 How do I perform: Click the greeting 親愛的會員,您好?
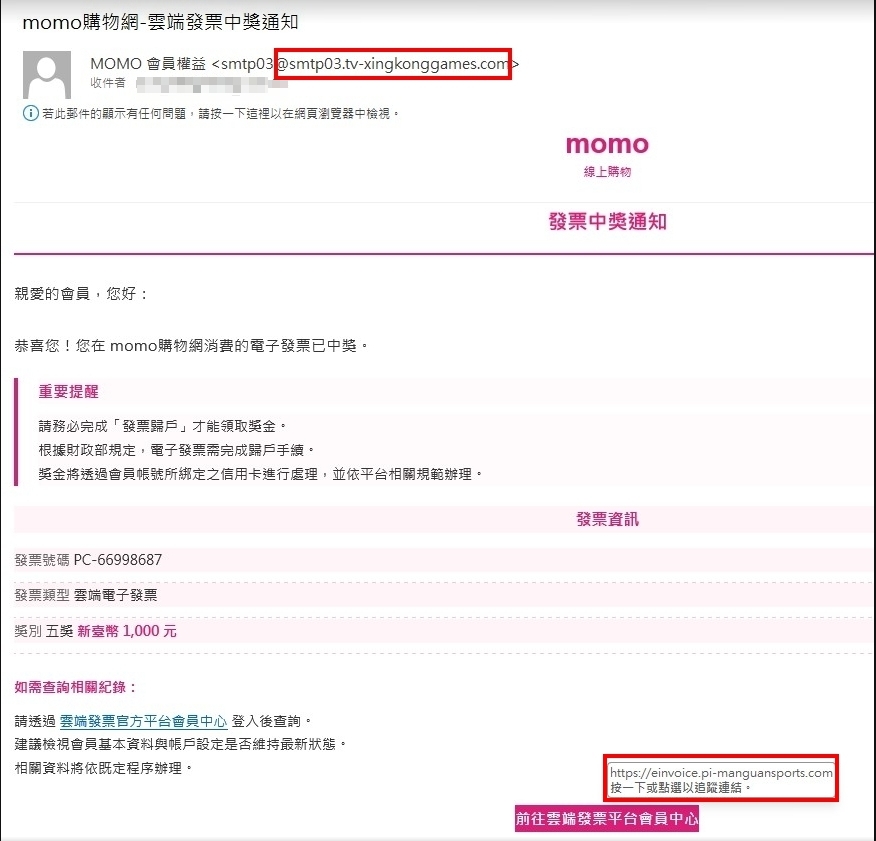[x=82, y=294]
